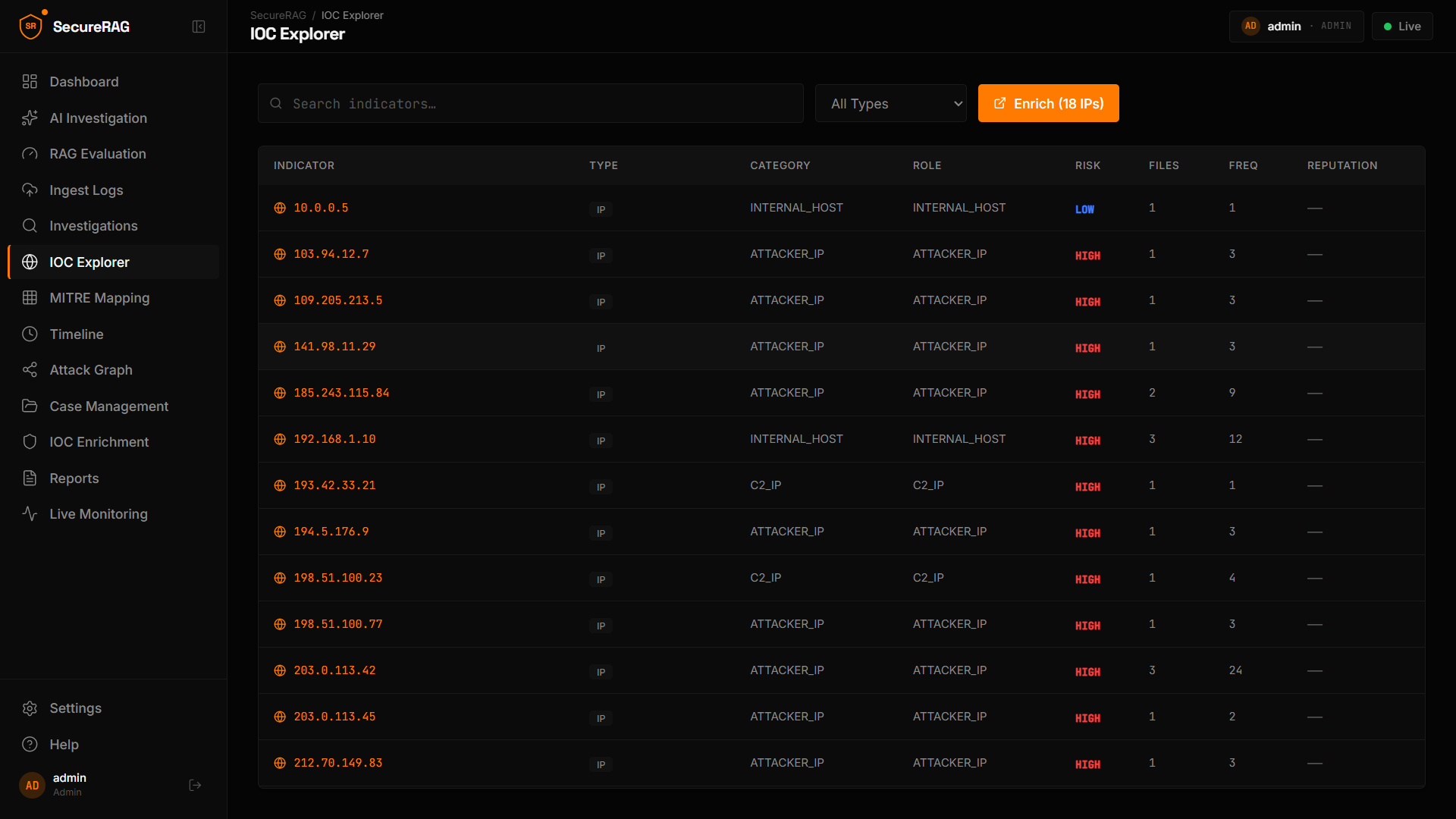Click the Reports document icon

[x=30, y=479]
